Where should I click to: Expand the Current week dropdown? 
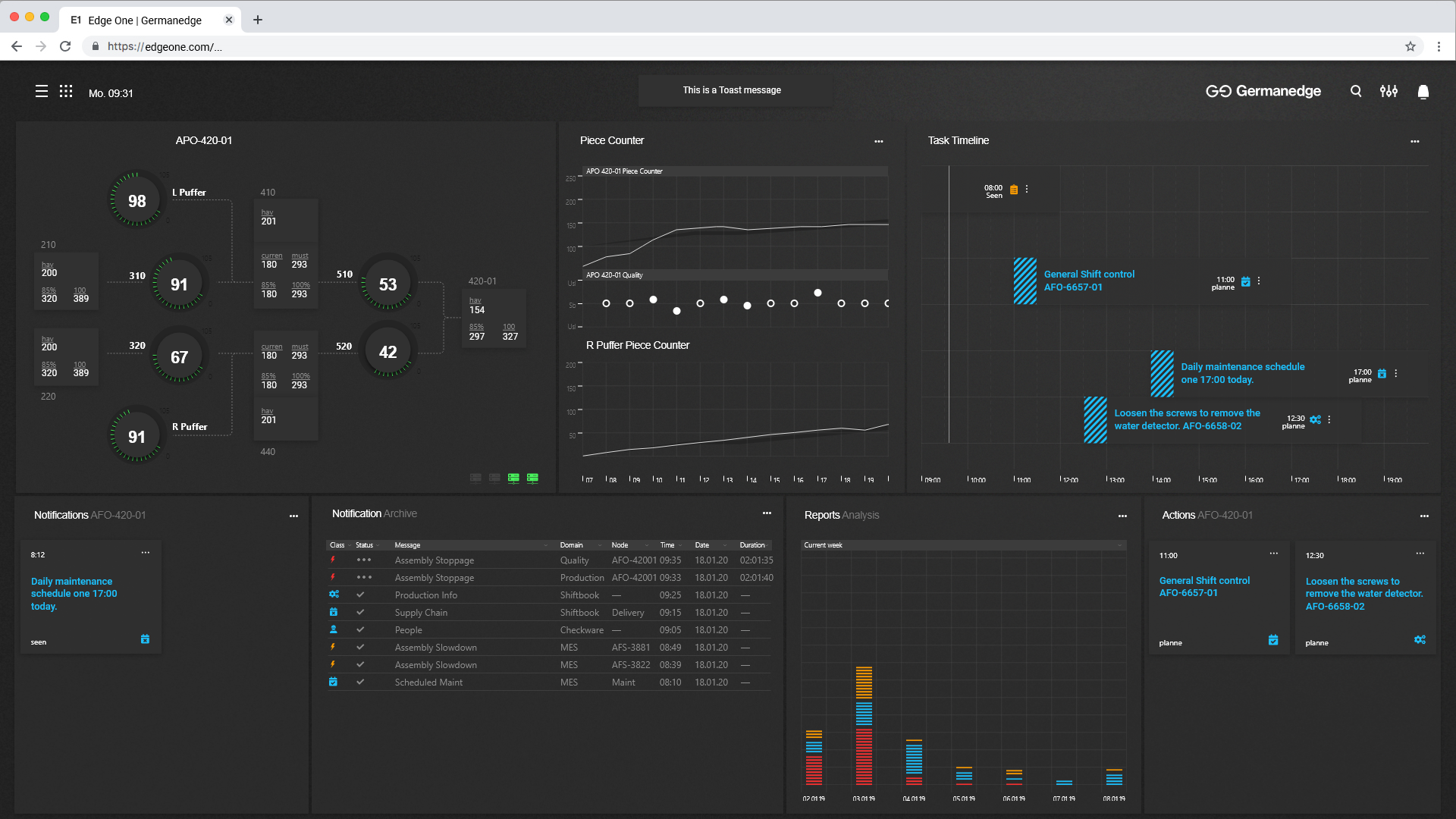pos(1119,545)
